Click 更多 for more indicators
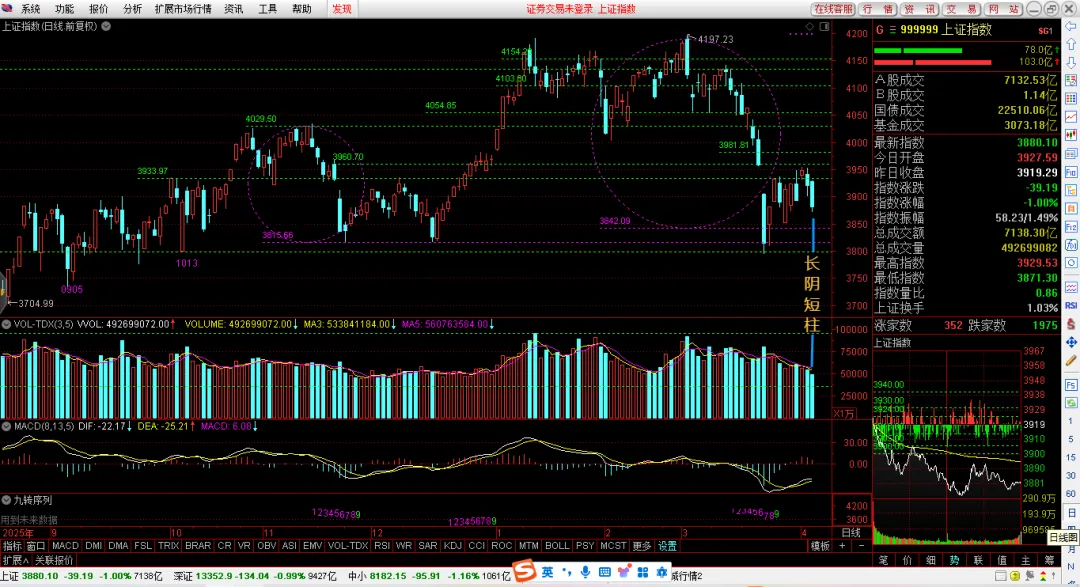 [x=641, y=546]
